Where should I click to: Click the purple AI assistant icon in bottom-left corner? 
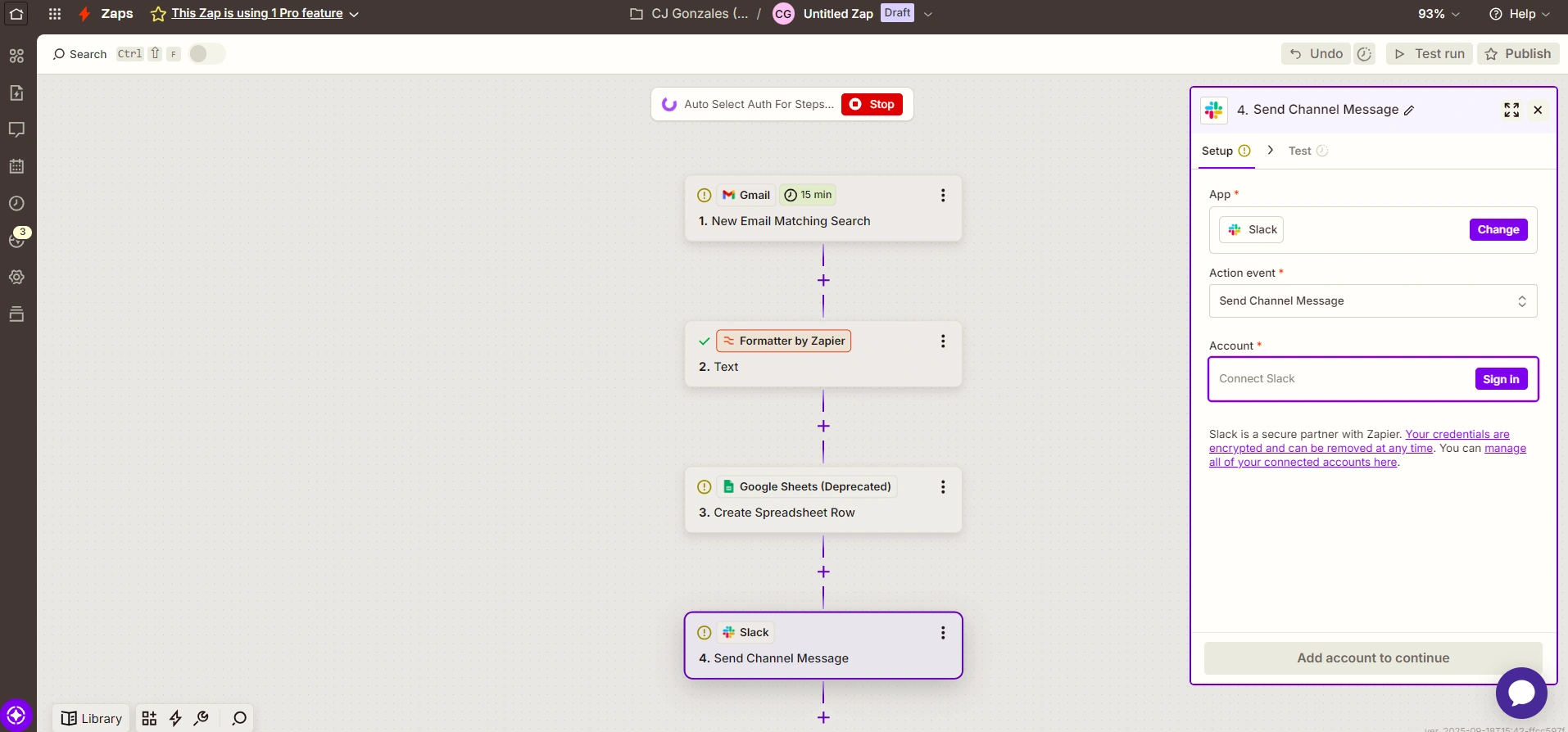[x=16, y=715]
